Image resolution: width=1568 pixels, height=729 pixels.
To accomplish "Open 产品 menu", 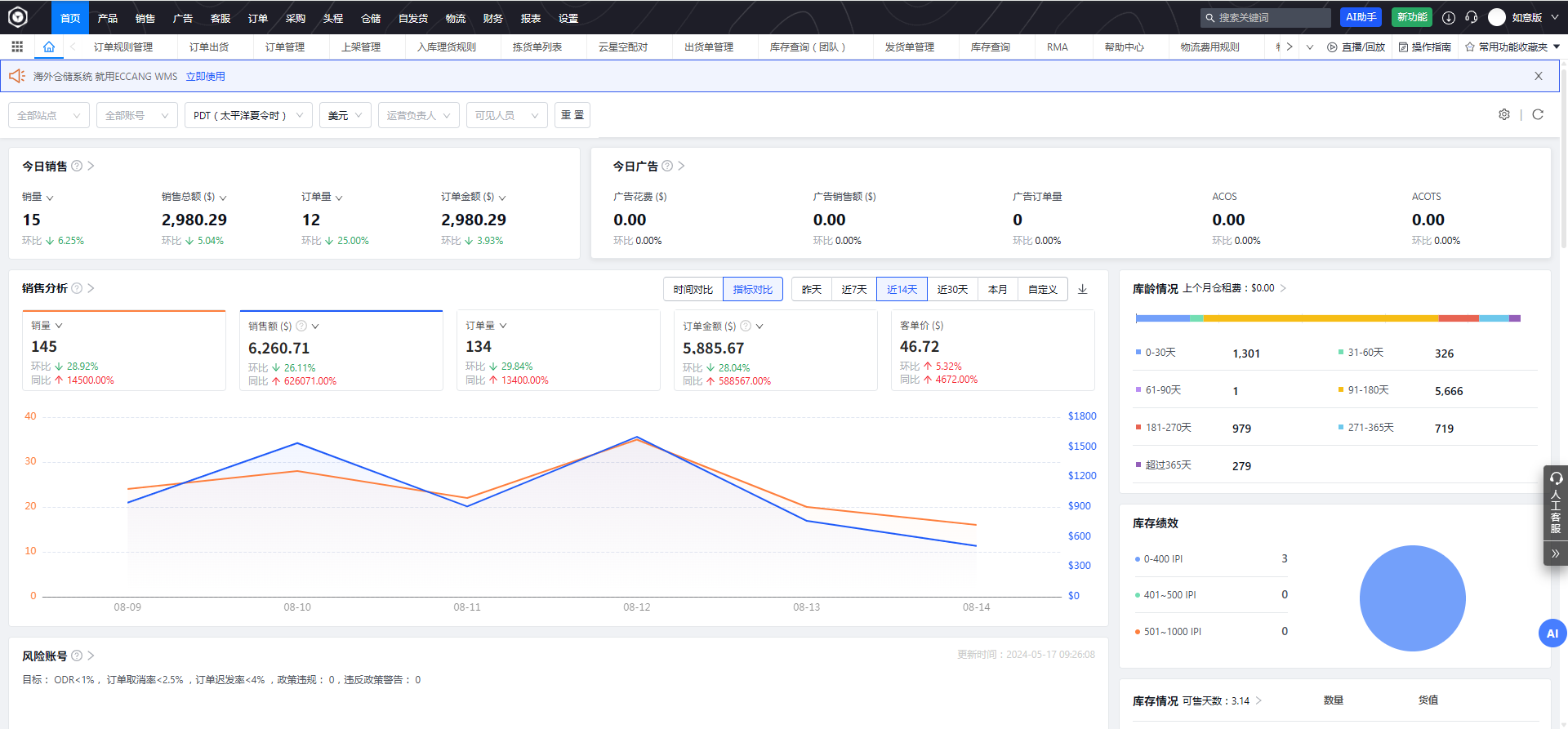I will click(x=108, y=18).
